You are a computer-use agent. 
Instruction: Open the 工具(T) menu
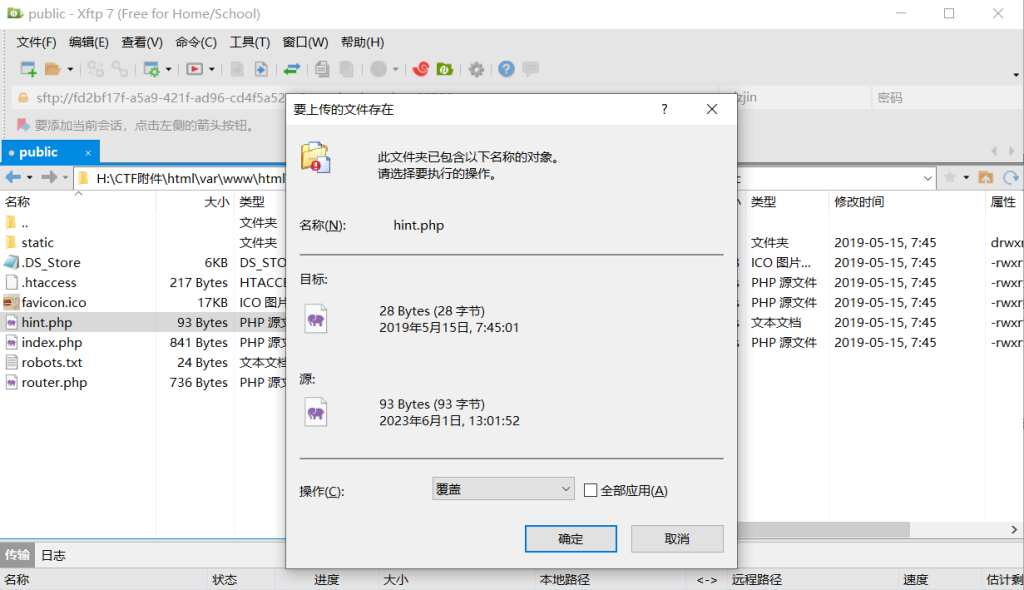pyautogui.click(x=249, y=42)
